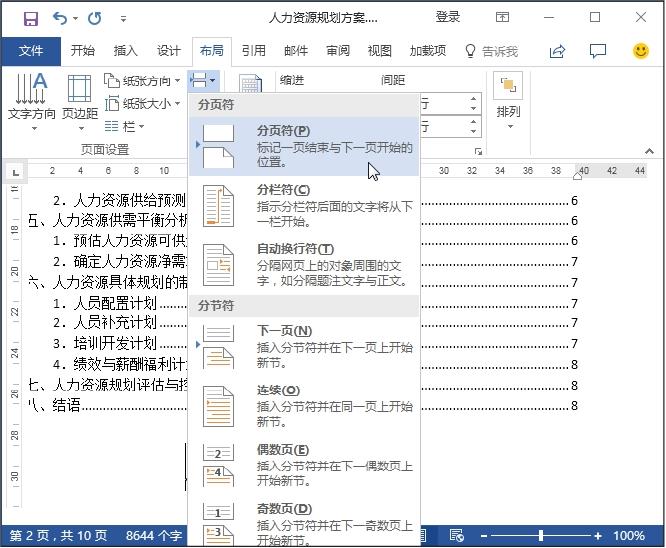Click the 间距 spacing label
The width and height of the screenshot is (666, 548).
click(393, 80)
